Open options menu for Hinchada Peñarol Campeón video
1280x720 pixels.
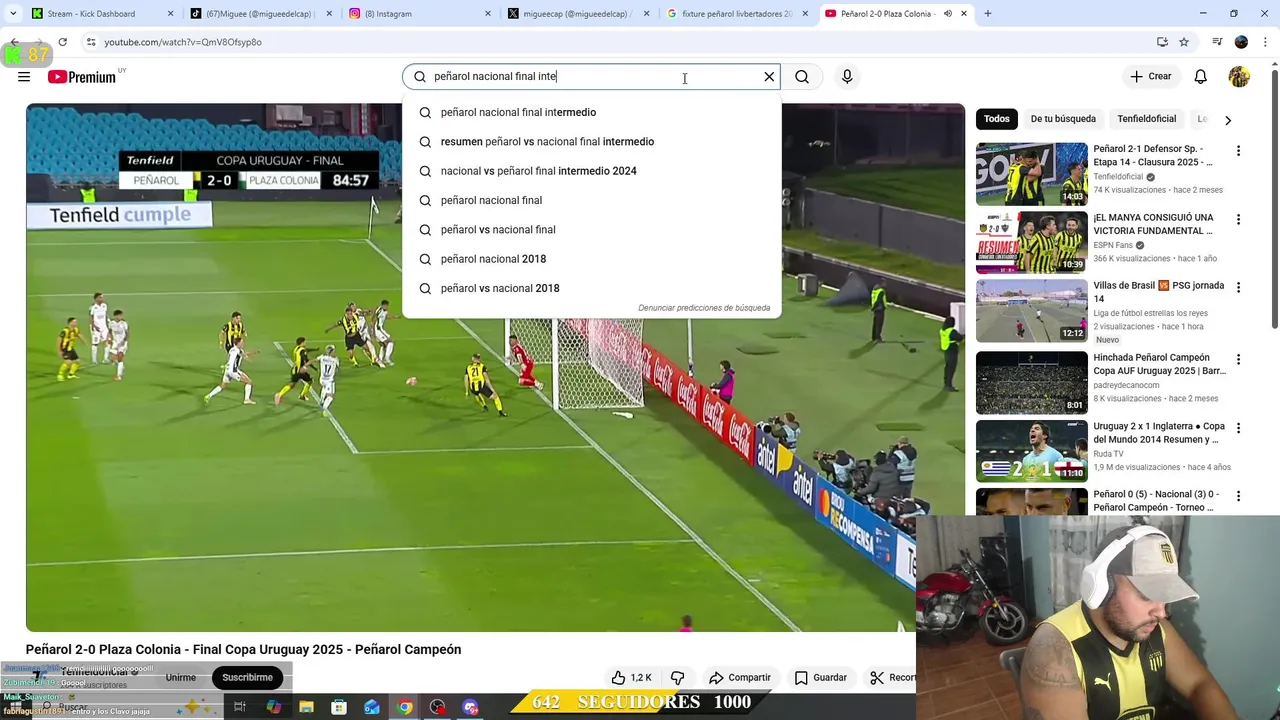pyautogui.click(x=1238, y=359)
